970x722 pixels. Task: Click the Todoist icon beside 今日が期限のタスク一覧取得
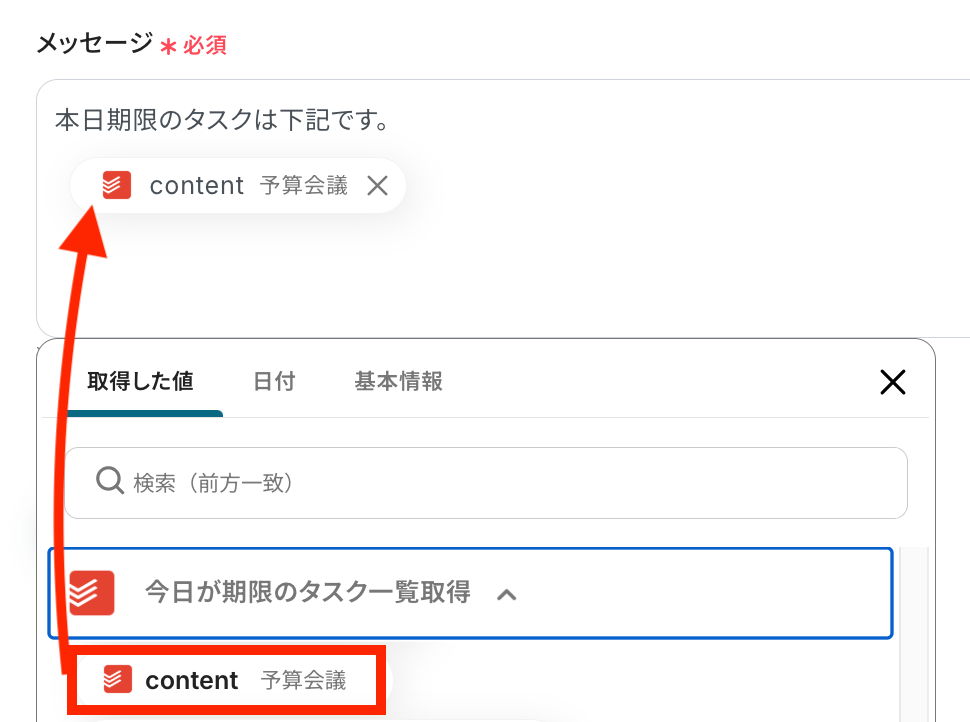click(92, 592)
